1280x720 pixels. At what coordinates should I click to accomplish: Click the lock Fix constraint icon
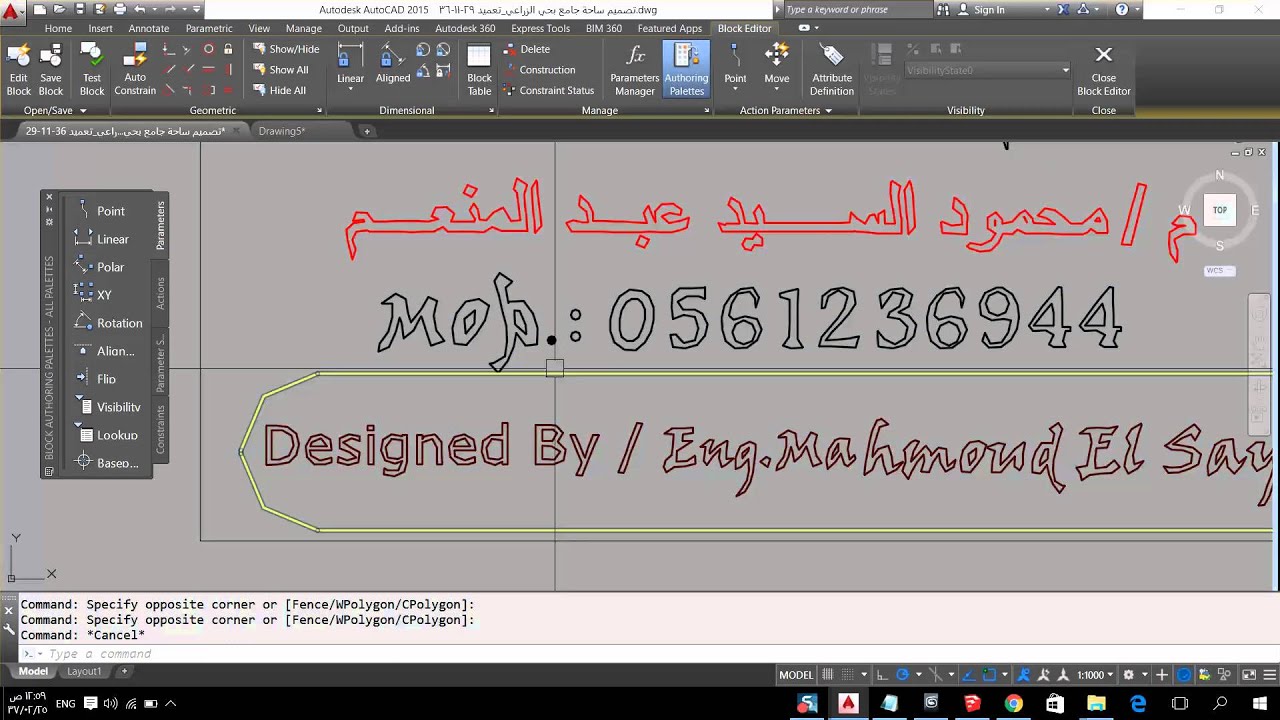pos(228,49)
